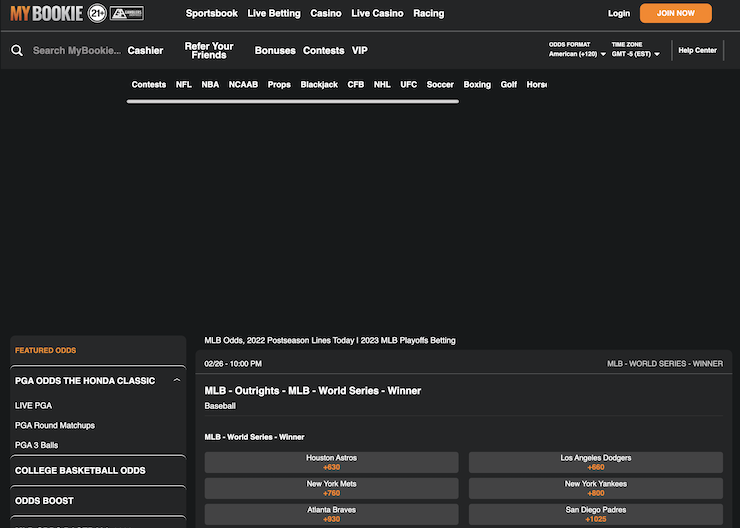Select the NFL tab
The height and width of the screenshot is (528, 740).
click(184, 84)
